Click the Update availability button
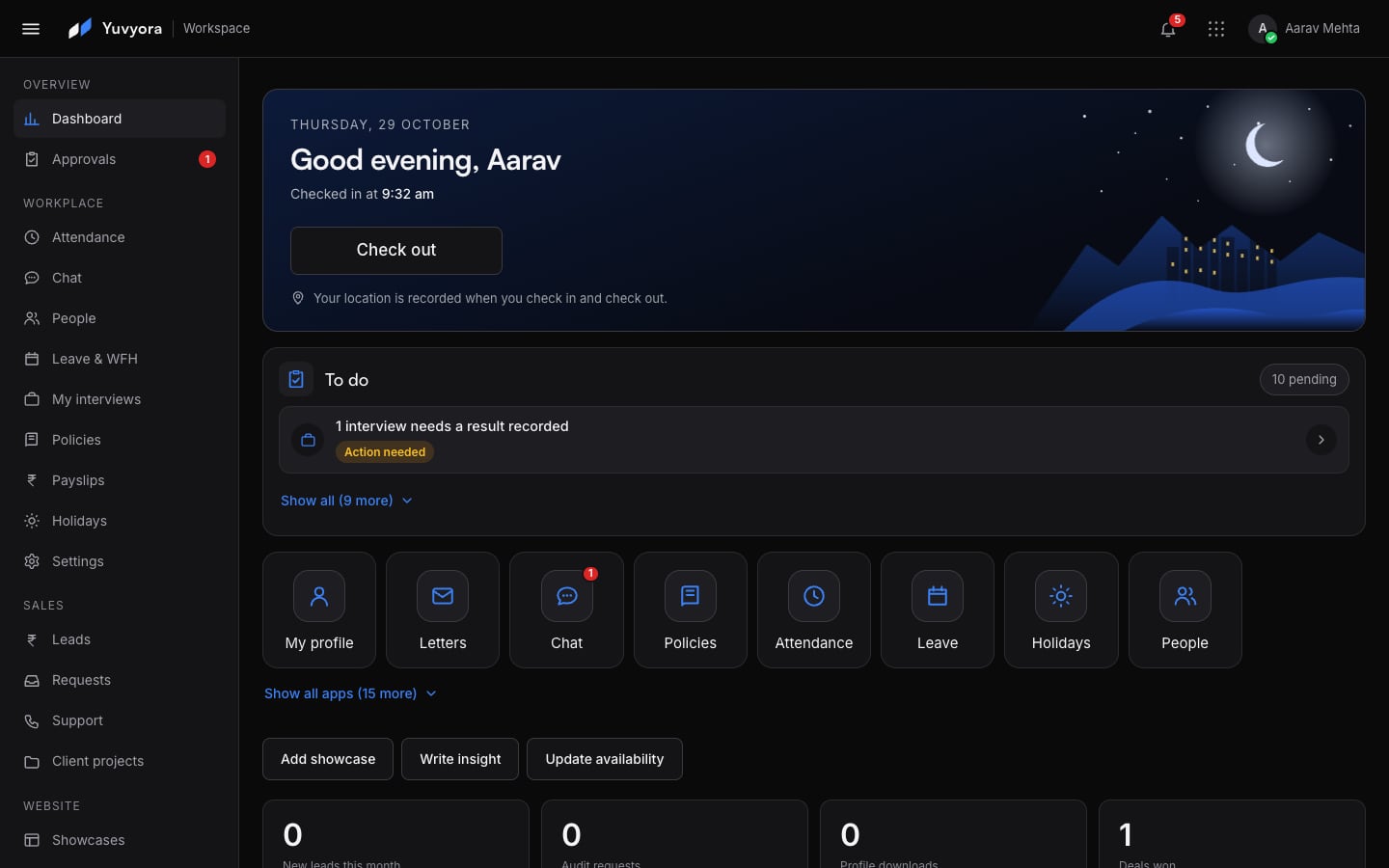Viewport: 1389px width, 868px height. pos(605,759)
